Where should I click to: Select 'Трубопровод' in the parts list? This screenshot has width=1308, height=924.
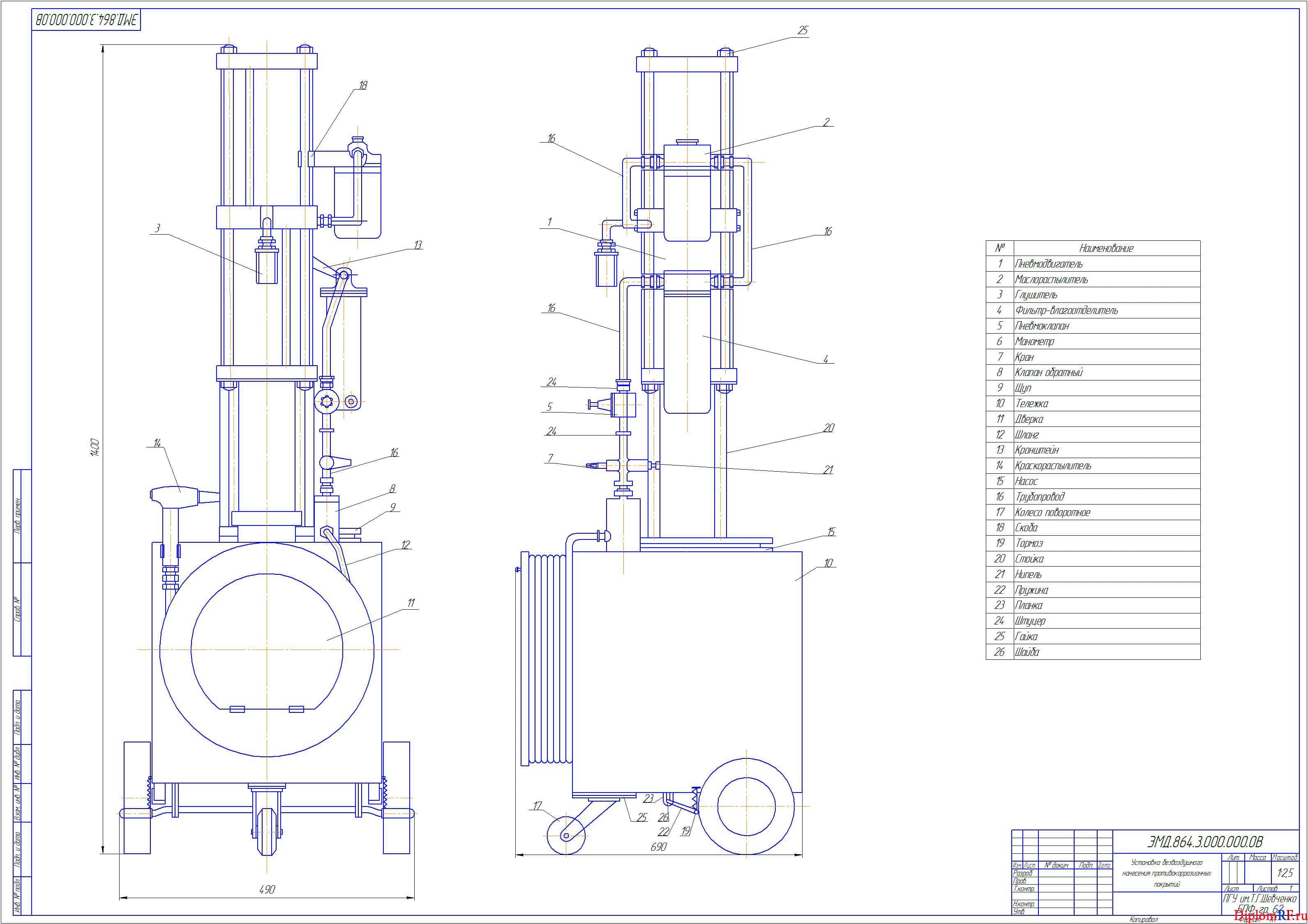tap(1093, 497)
